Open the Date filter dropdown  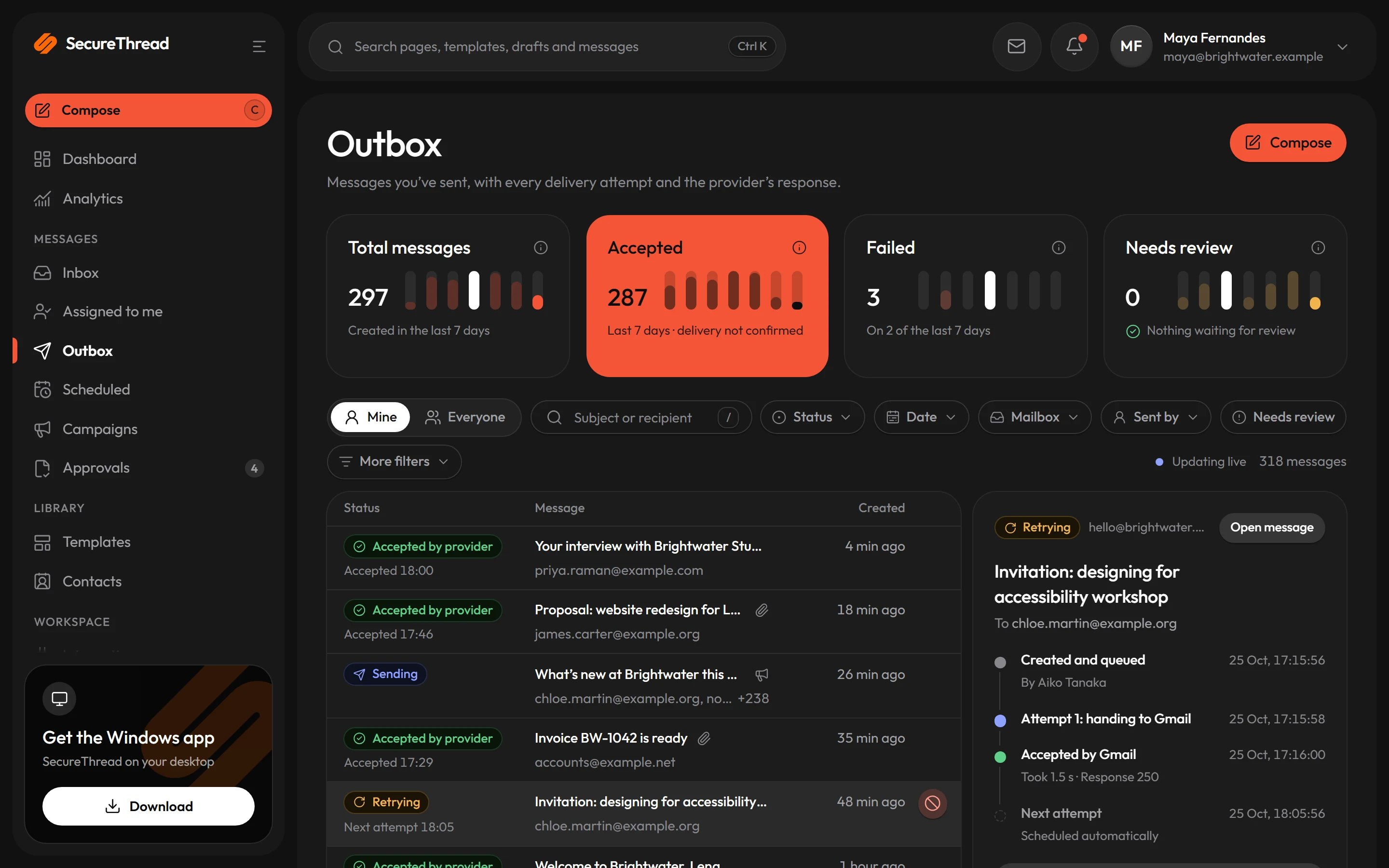[921, 417]
